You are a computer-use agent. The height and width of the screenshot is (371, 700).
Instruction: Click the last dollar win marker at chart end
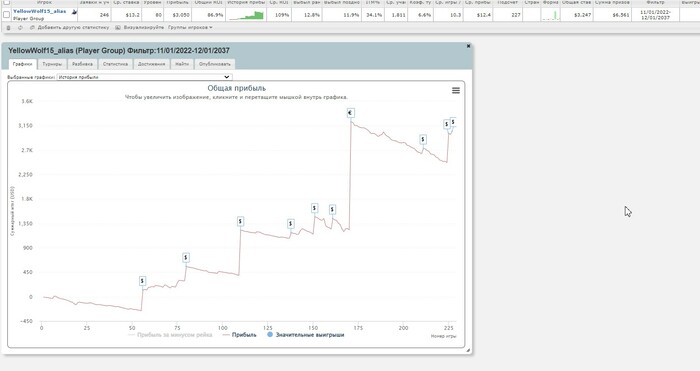coord(454,122)
